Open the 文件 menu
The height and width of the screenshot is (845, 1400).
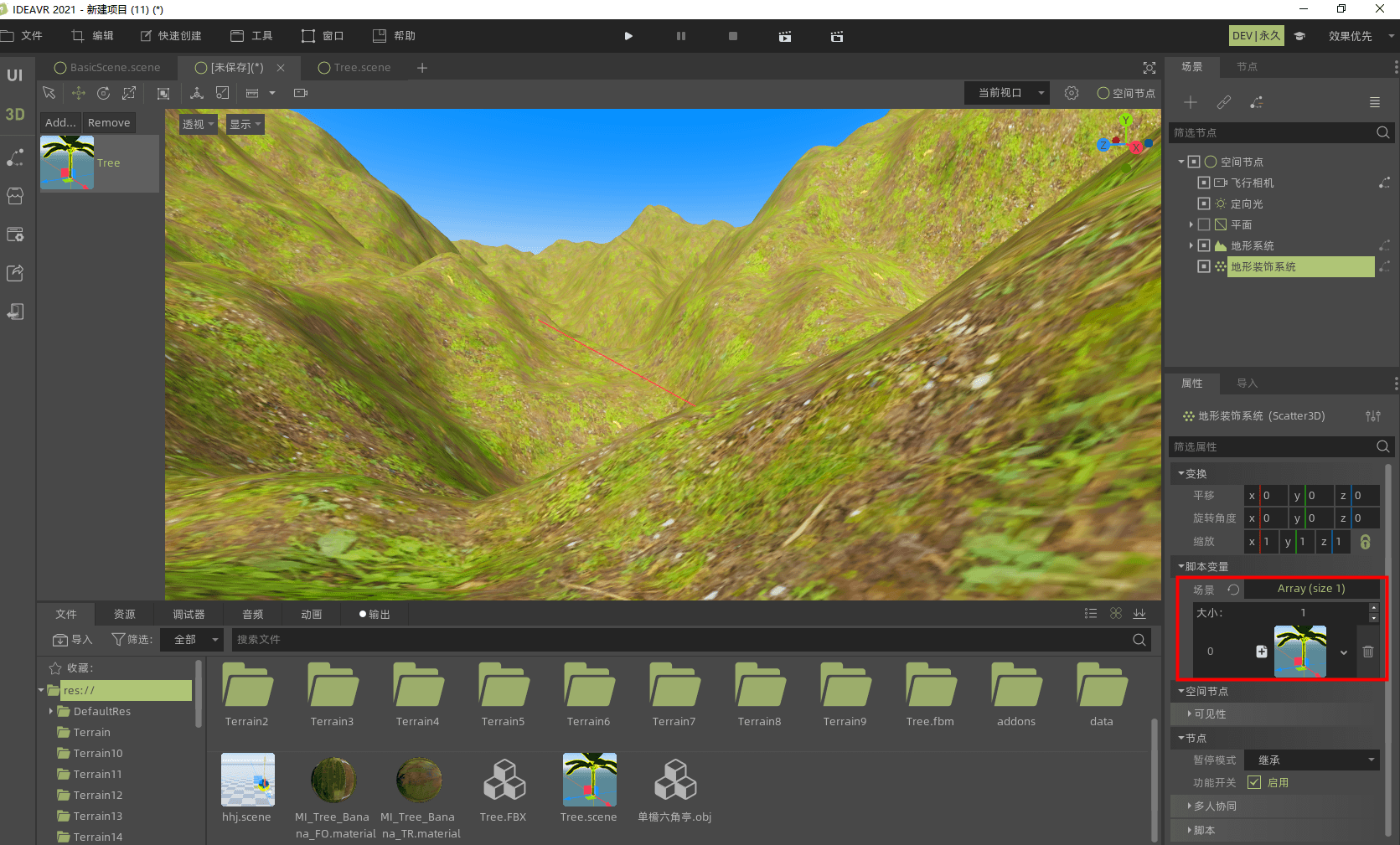point(23,36)
